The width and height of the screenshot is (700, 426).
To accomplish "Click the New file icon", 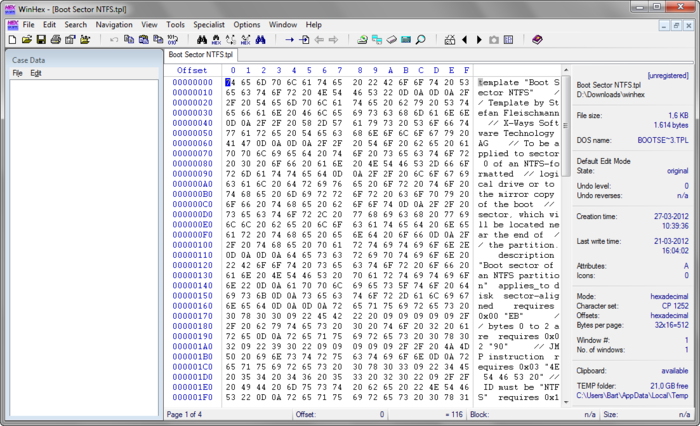I will (11, 39).
